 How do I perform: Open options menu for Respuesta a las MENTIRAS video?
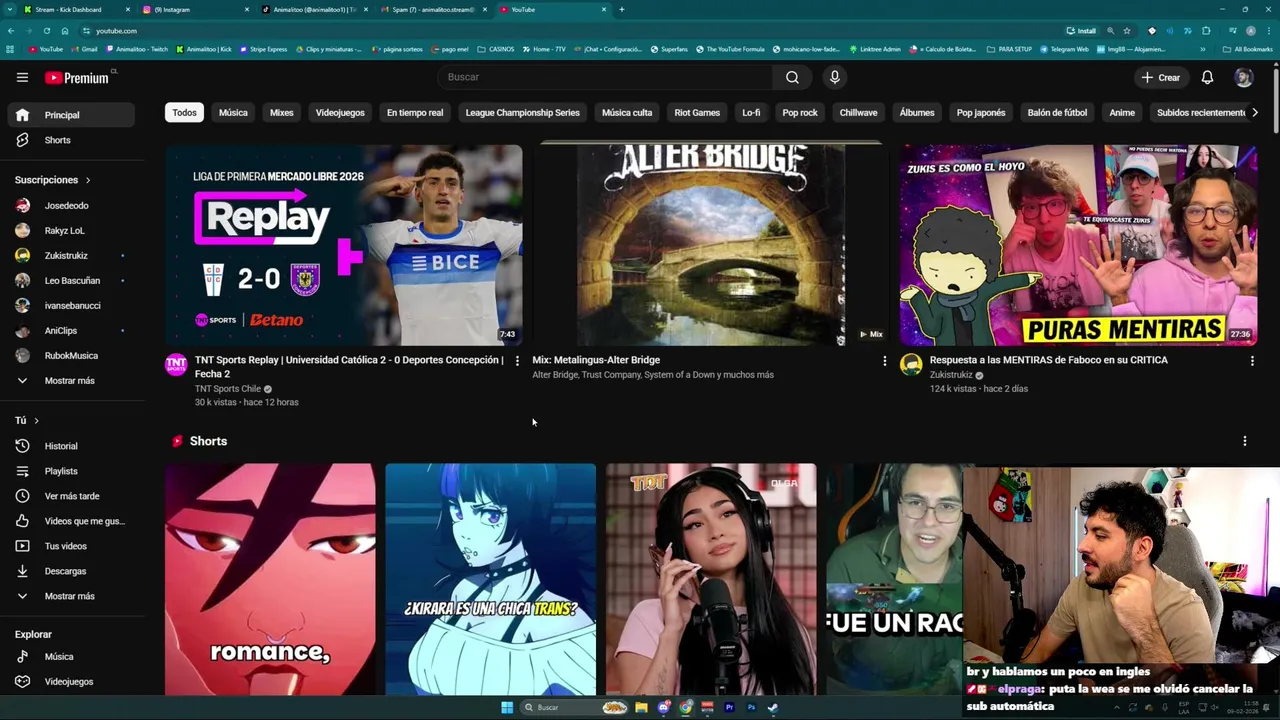click(x=1252, y=361)
